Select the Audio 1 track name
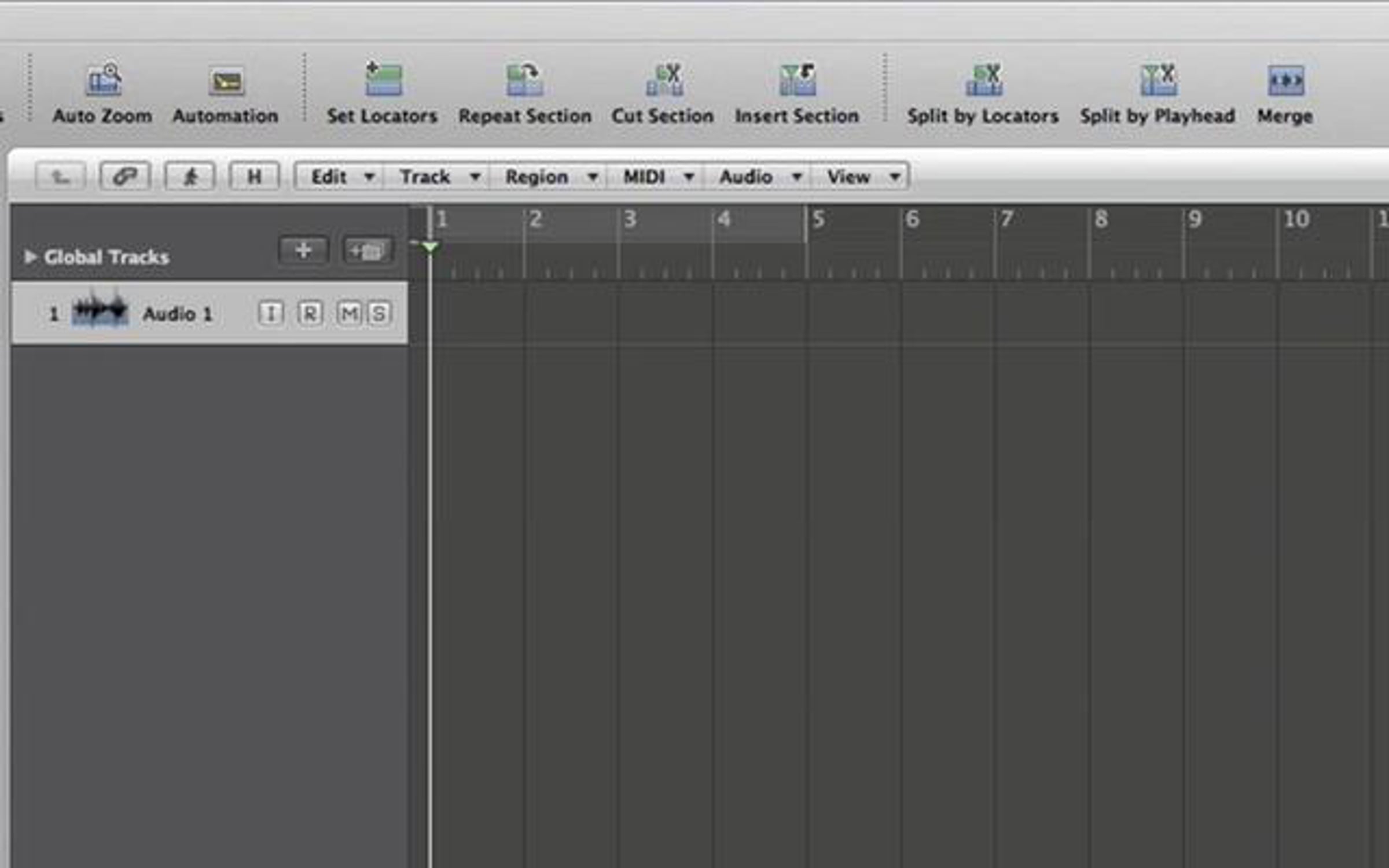 [x=178, y=314]
